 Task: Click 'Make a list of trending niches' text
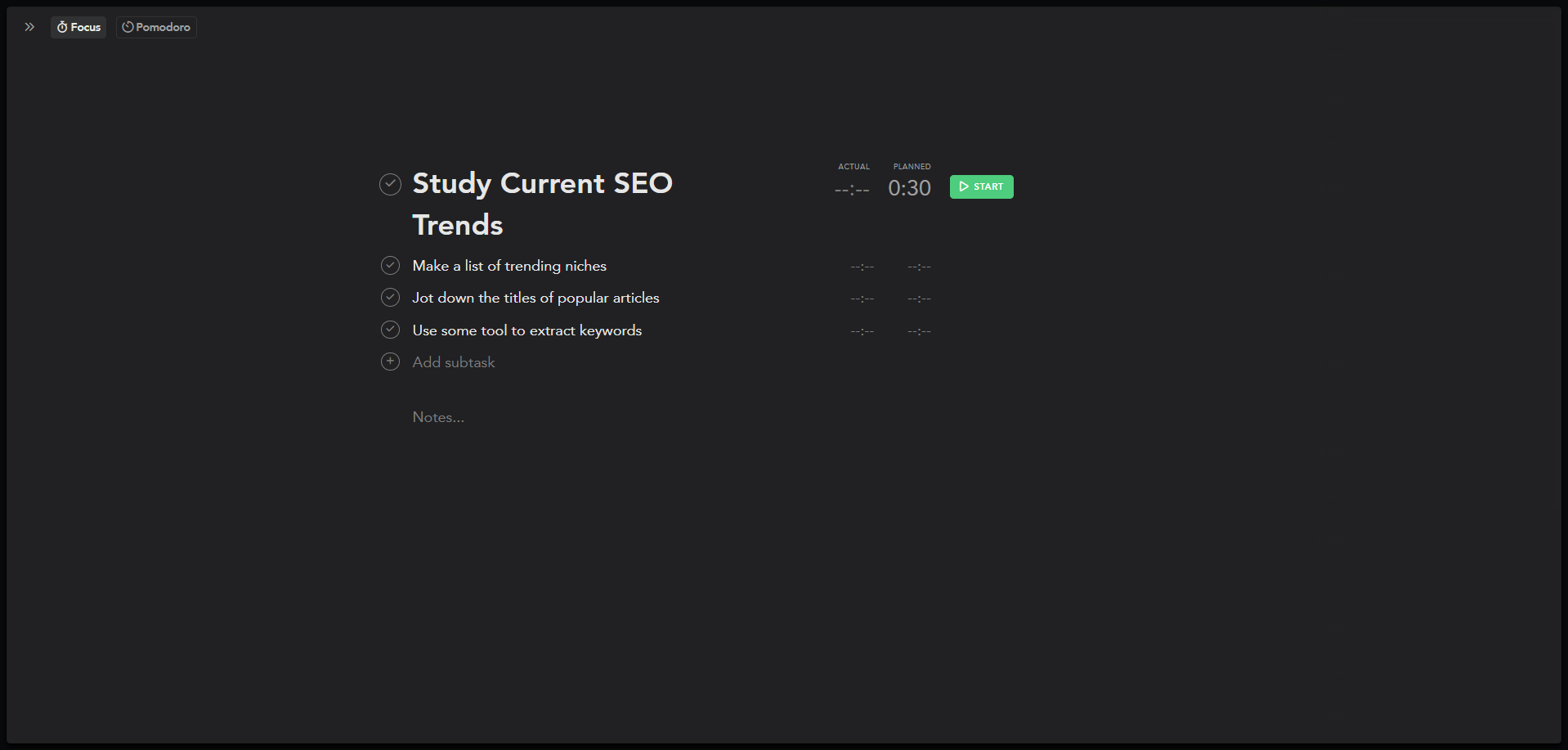(x=509, y=266)
